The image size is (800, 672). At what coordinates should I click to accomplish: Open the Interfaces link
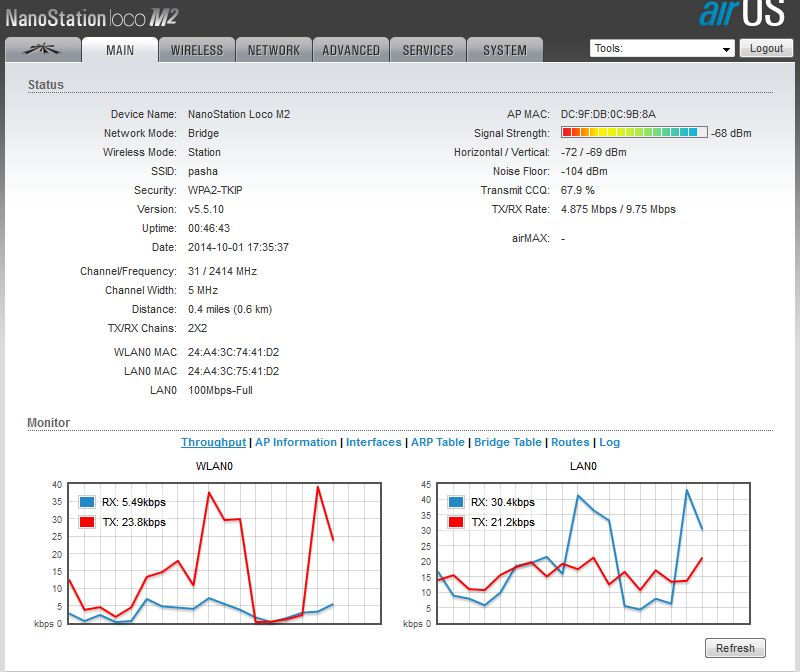374,442
